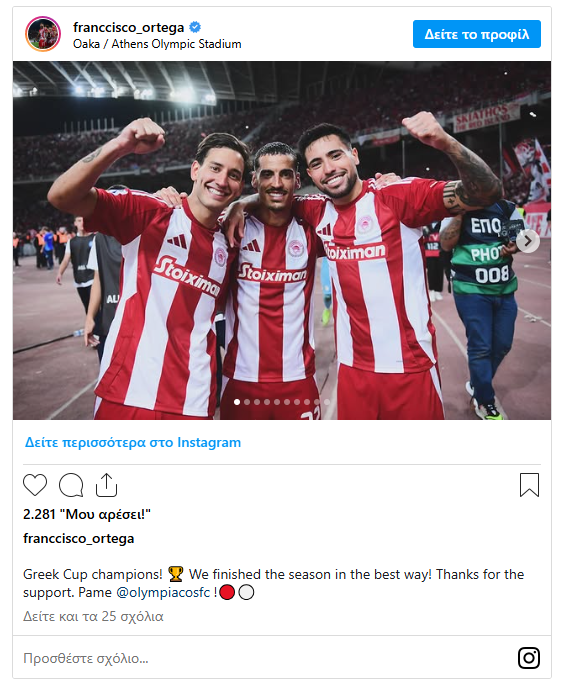View the 2.281 likes count
The image size is (562, 689).
pos(87,514)
